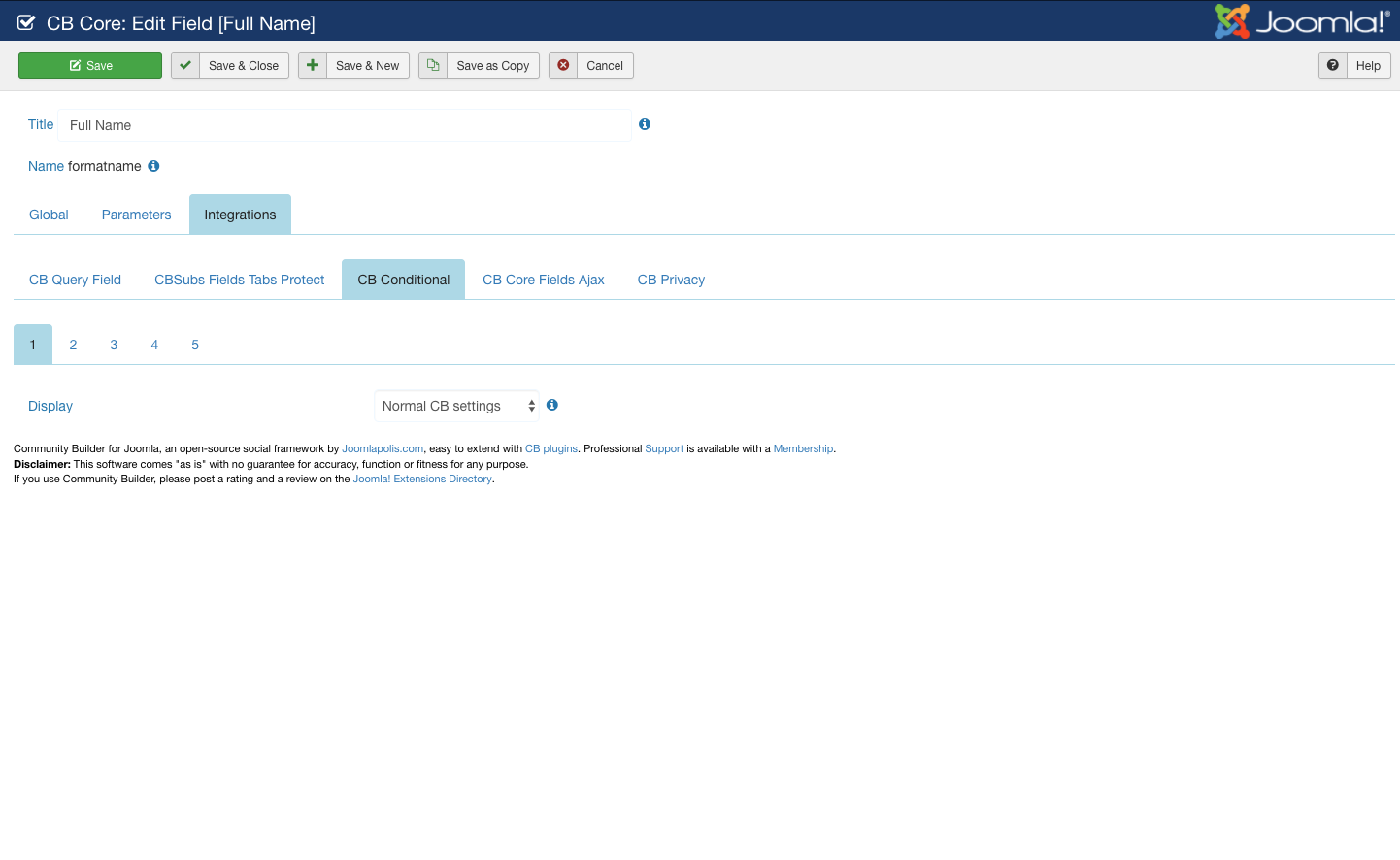Open the CB plugins link
1400x860 pixels.
pos(551,448)
